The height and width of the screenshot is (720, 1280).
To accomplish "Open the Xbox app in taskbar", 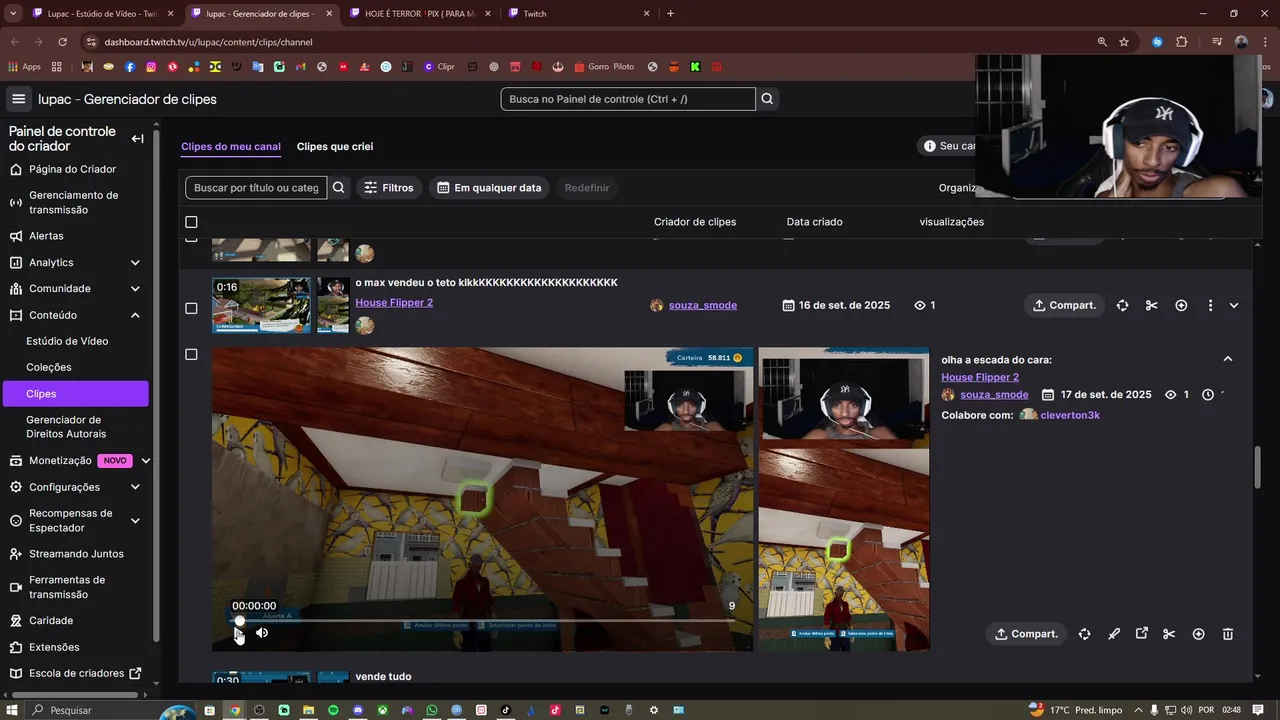I will point(382,710).
